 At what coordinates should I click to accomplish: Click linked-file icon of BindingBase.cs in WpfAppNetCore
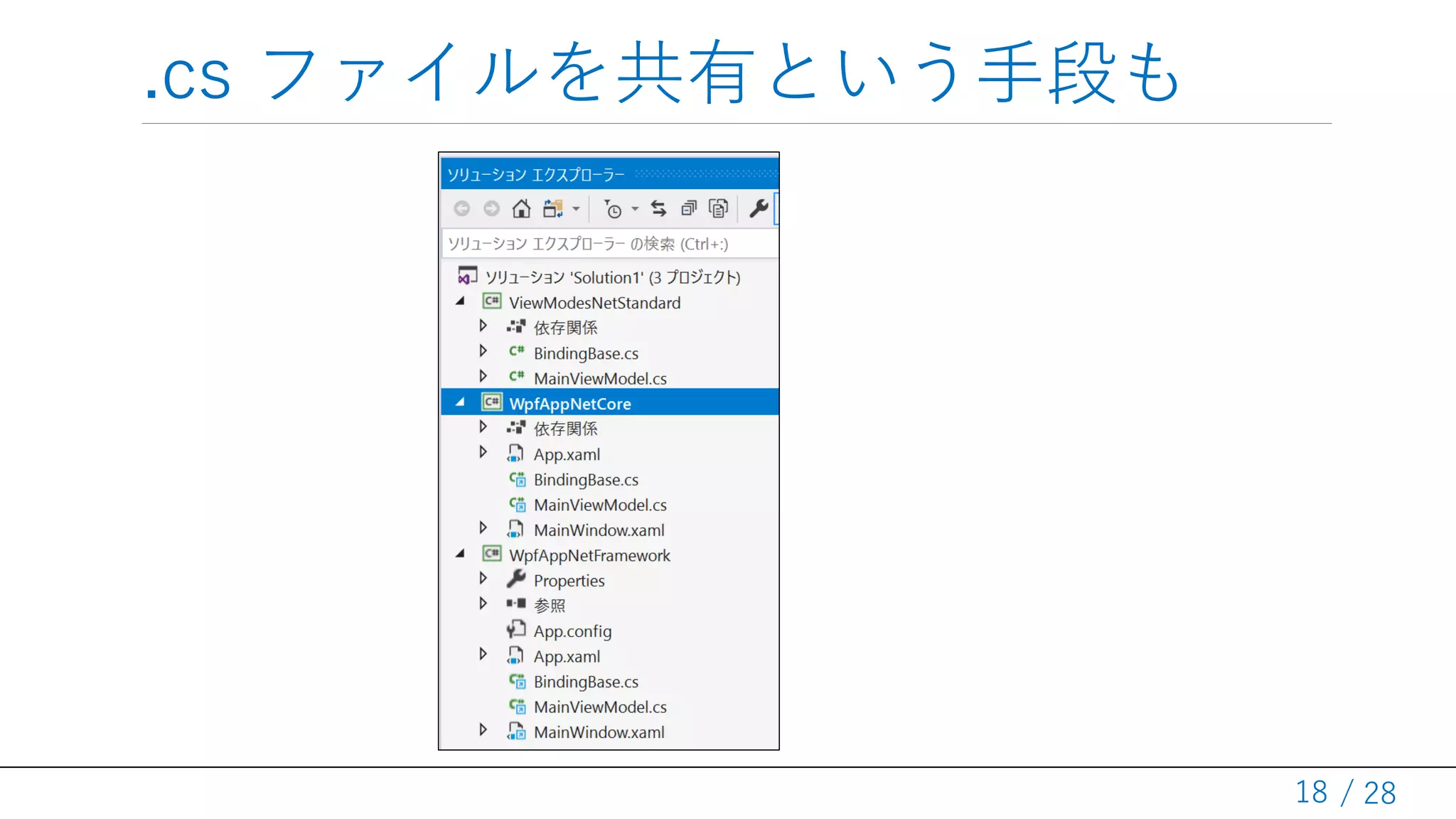click(517, 479)
